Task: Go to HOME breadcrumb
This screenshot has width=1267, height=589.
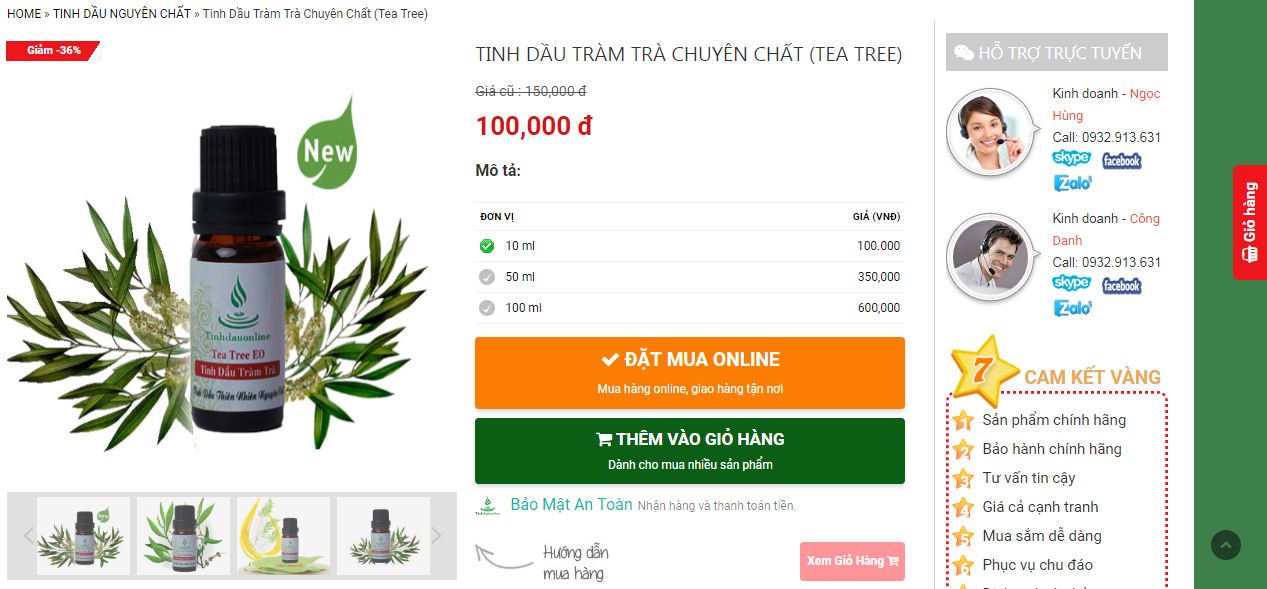Action: (24, 14)
